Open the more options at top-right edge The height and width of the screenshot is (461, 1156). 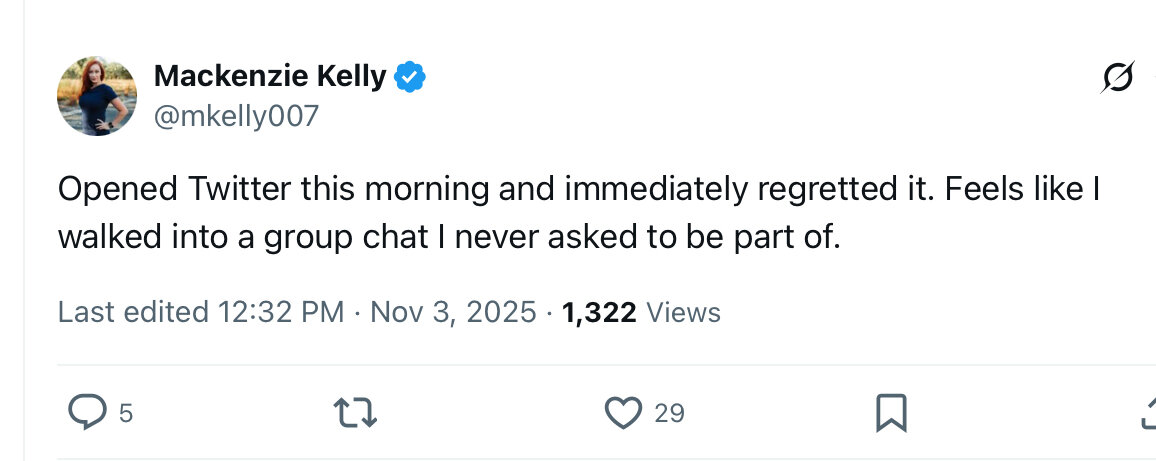tap(1150, 77)
